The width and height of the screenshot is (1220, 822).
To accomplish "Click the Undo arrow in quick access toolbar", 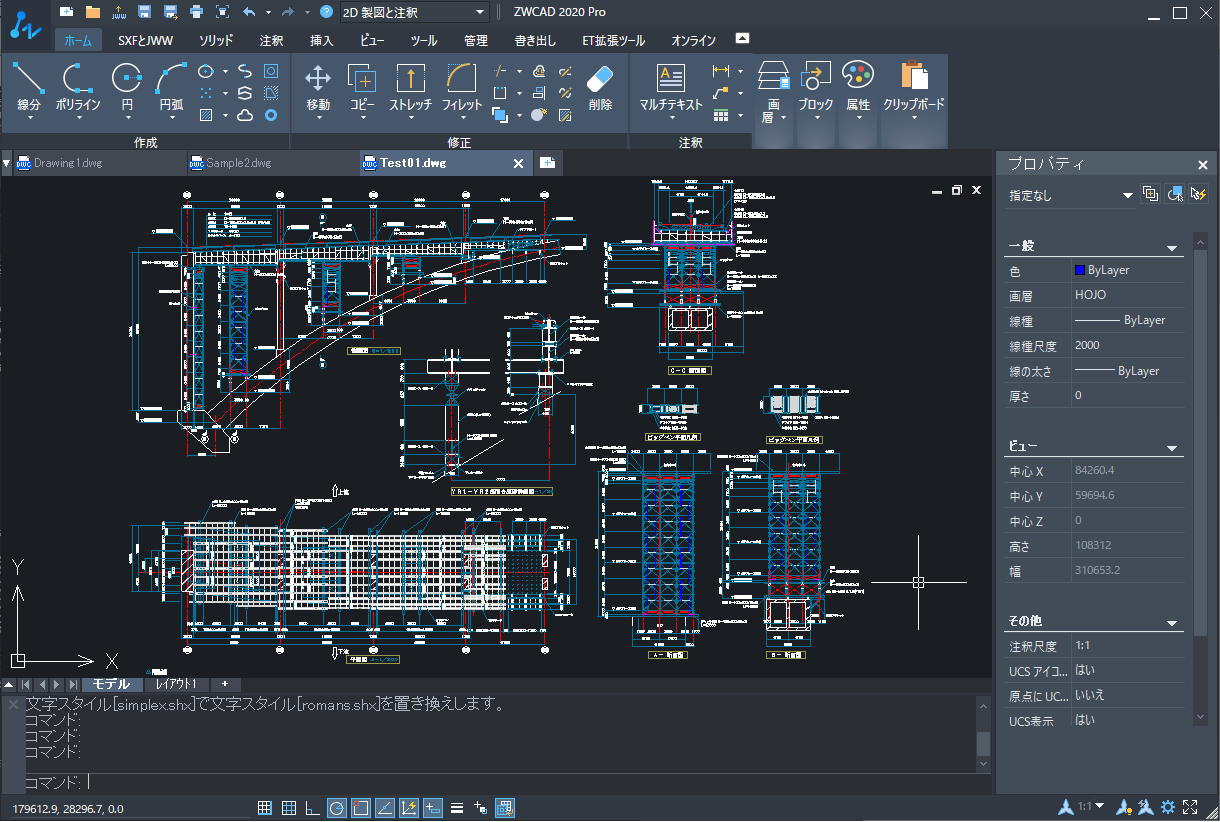I will 249,12.
